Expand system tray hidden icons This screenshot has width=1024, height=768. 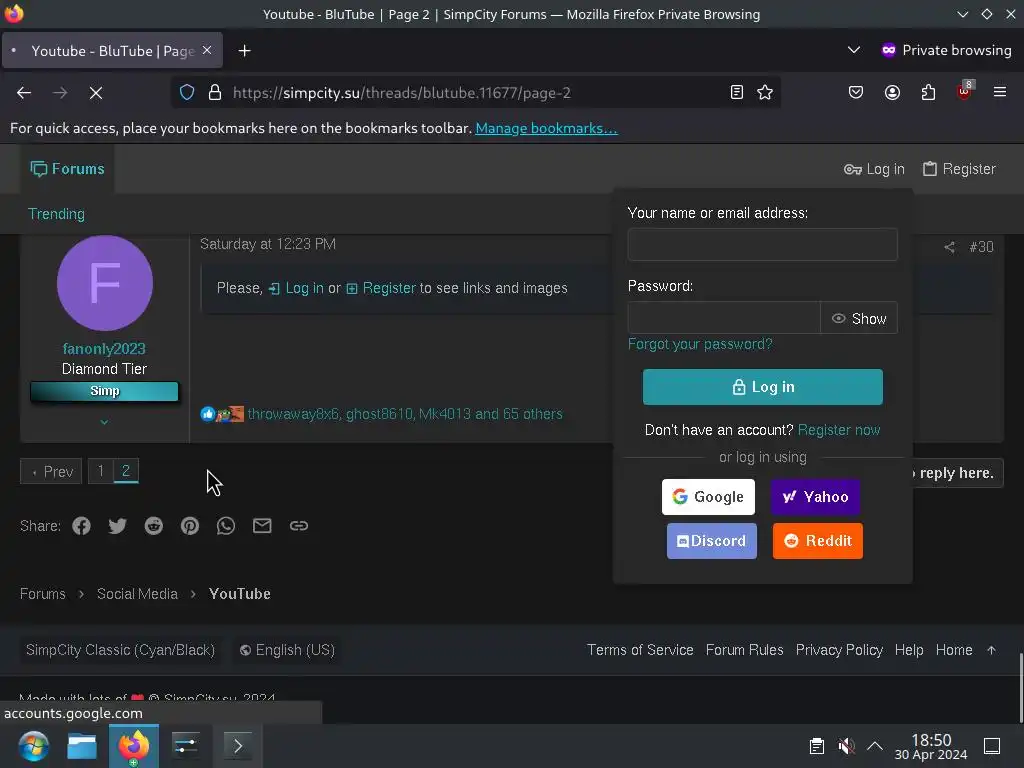click(x=874, y=746)
